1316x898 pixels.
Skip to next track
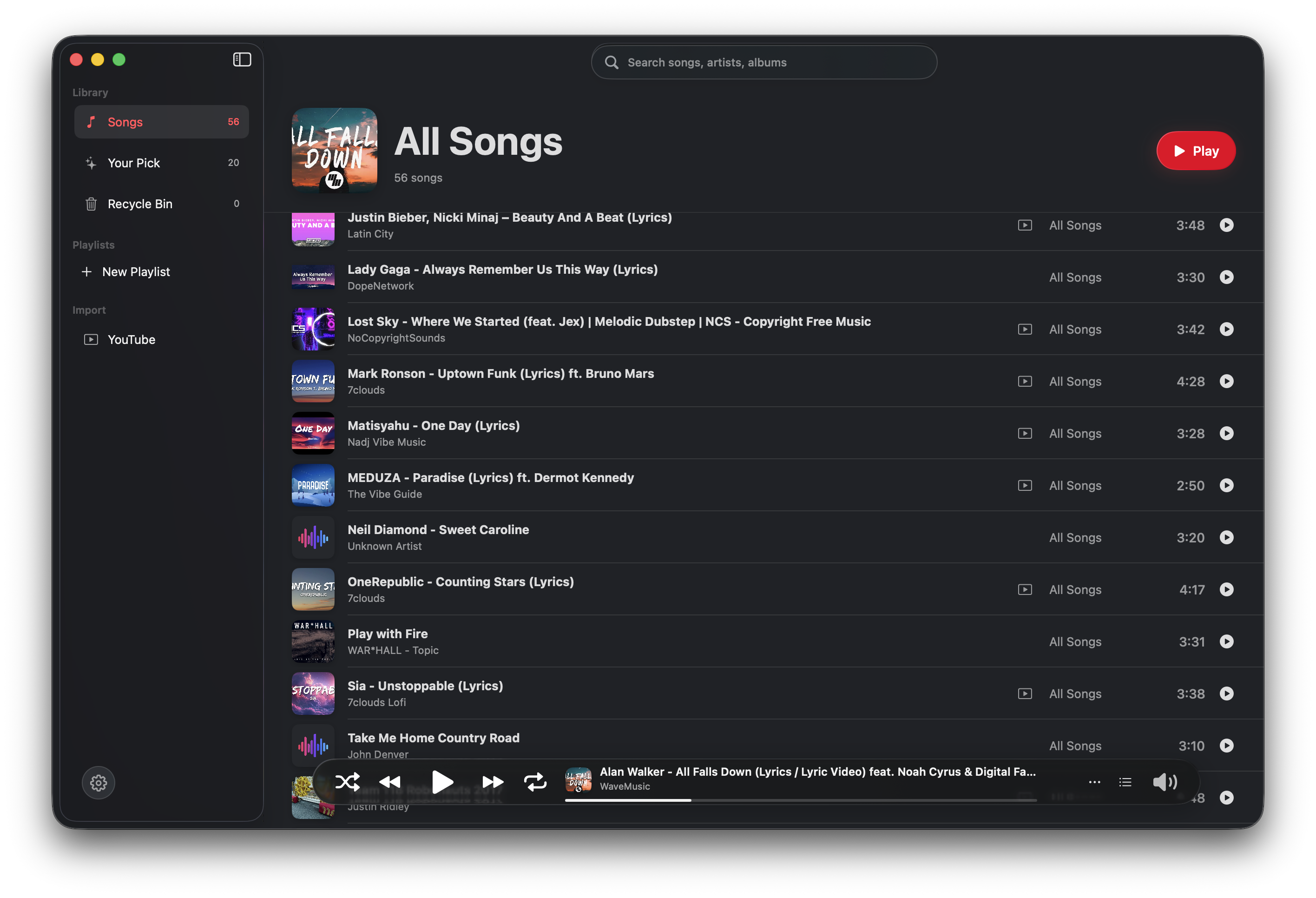click(493, 782)
